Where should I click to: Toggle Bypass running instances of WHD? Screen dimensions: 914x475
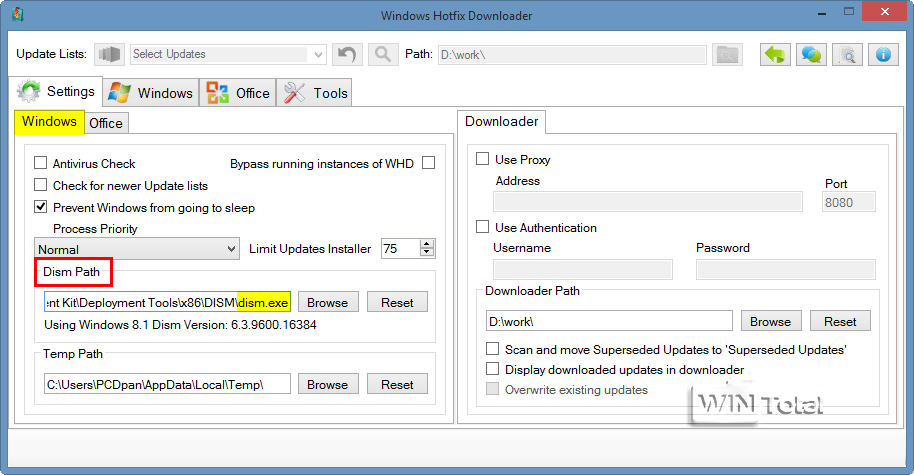tap(428, 163)
